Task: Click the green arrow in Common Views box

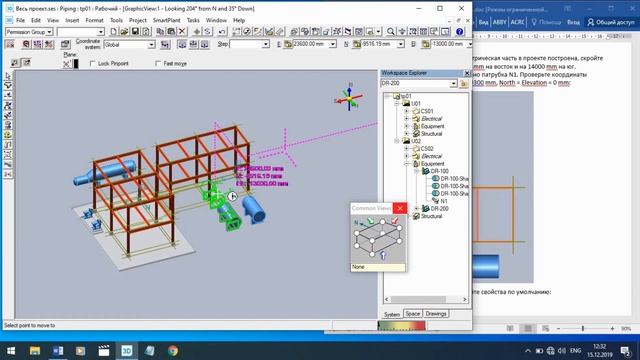Action: (x=370, y=221)
